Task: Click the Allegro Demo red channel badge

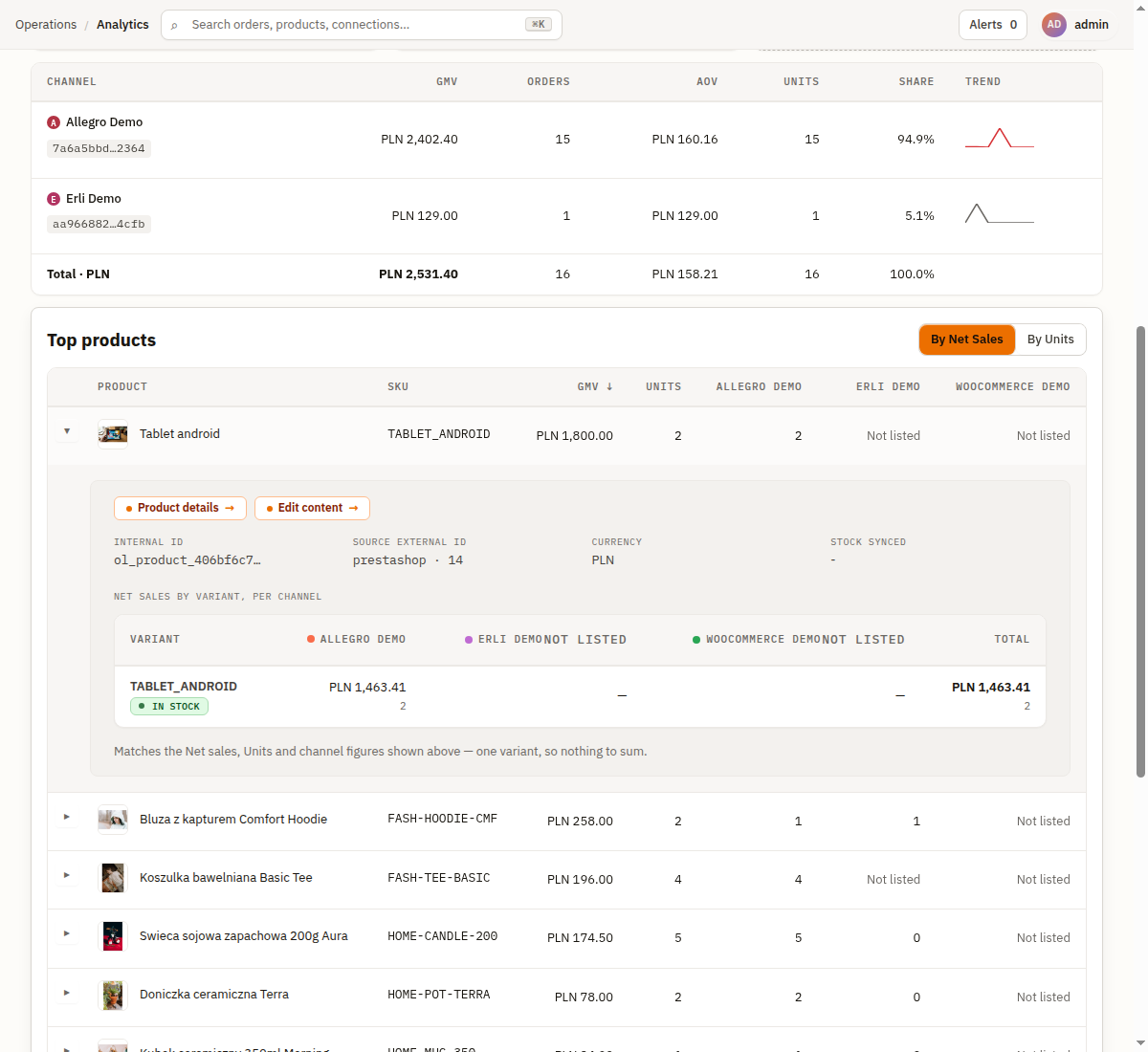Action: [x=54, y=122]
